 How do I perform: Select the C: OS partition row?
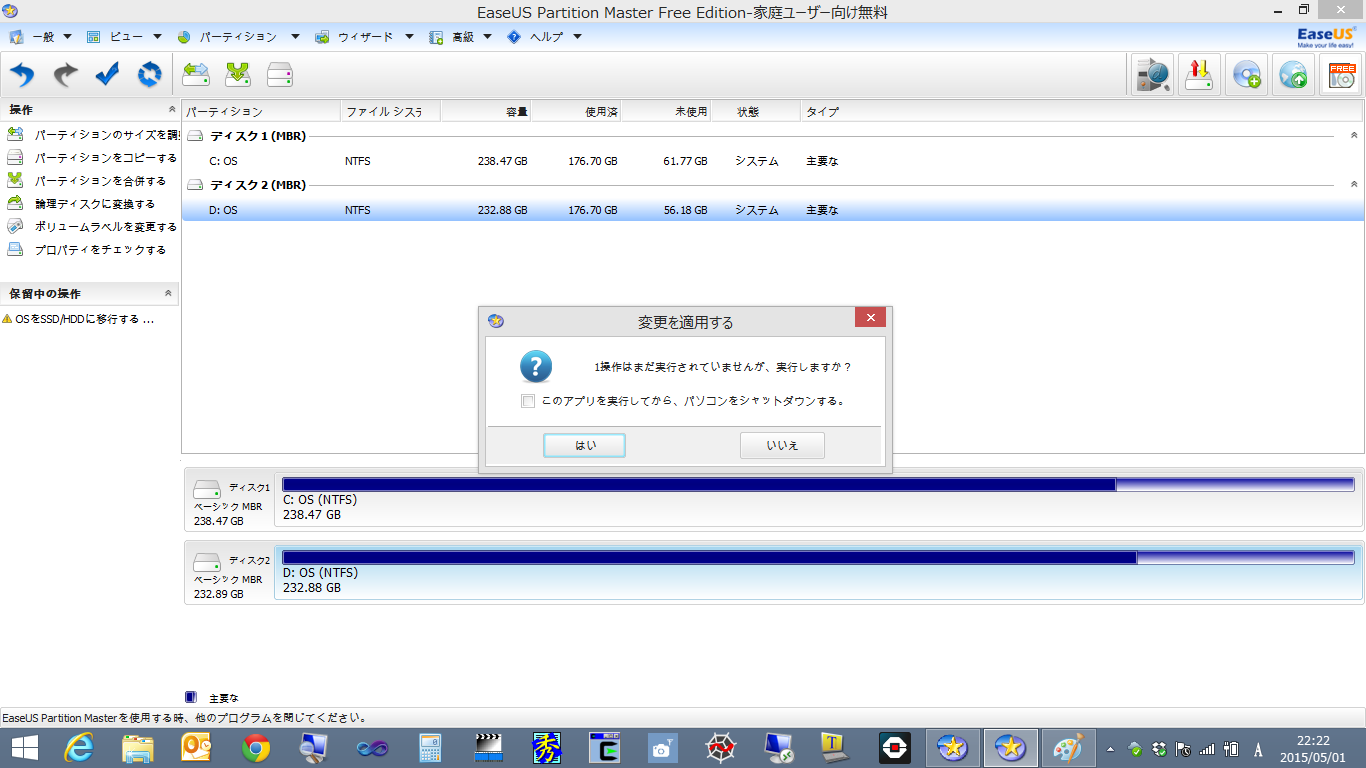coord(772,161)
